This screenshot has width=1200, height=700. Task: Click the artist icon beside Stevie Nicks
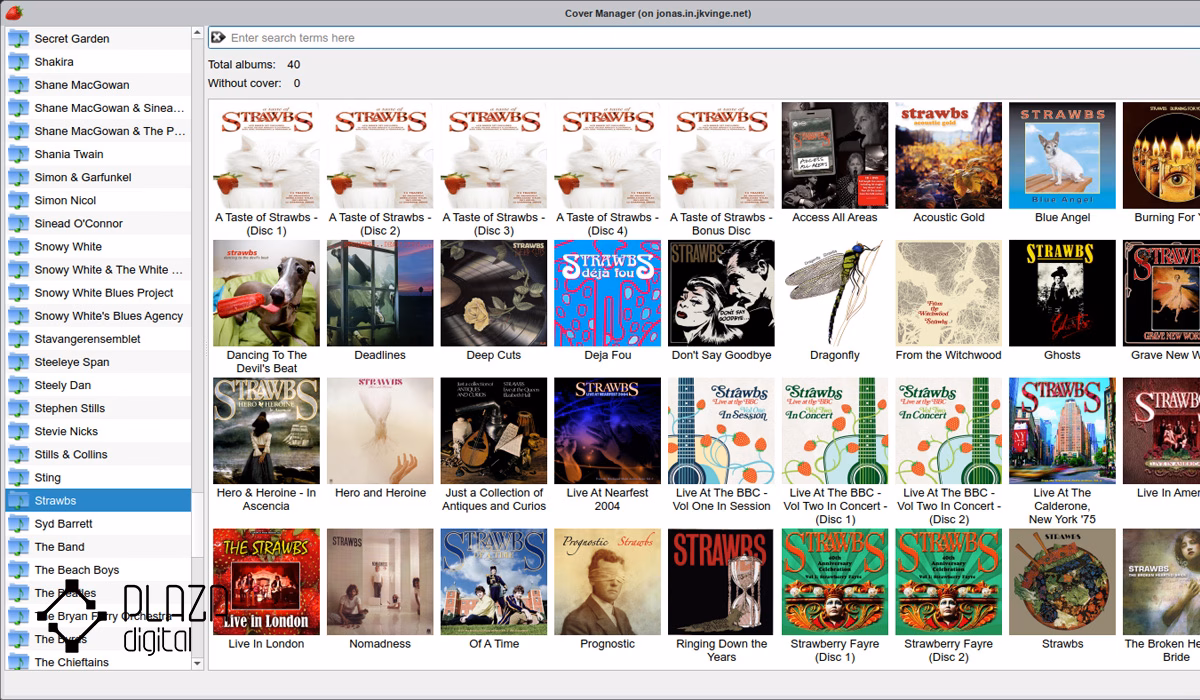18,431
